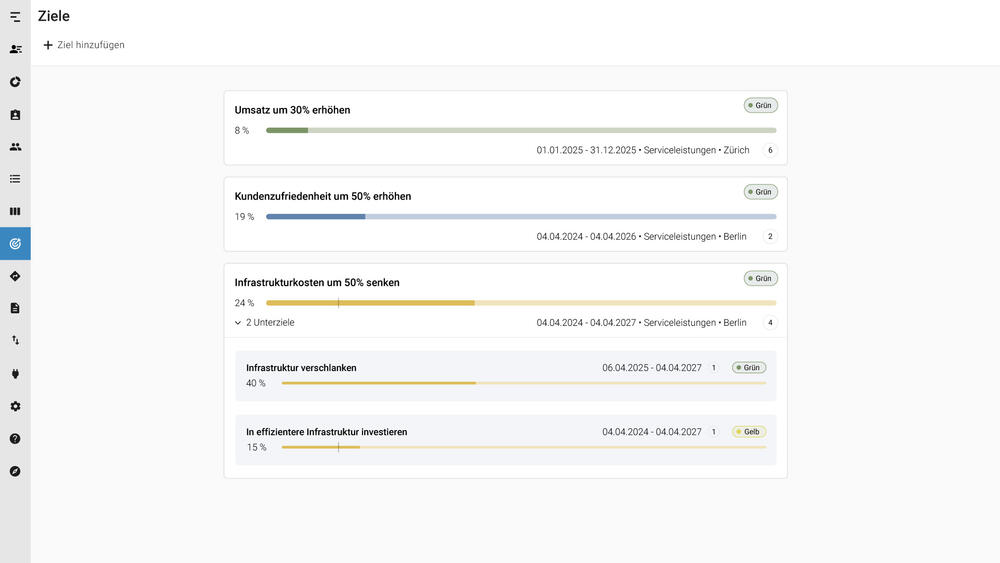Click the Grün status badge on Umsatz goal
This screenshot has width=1000, height=563.
(760, 105)
